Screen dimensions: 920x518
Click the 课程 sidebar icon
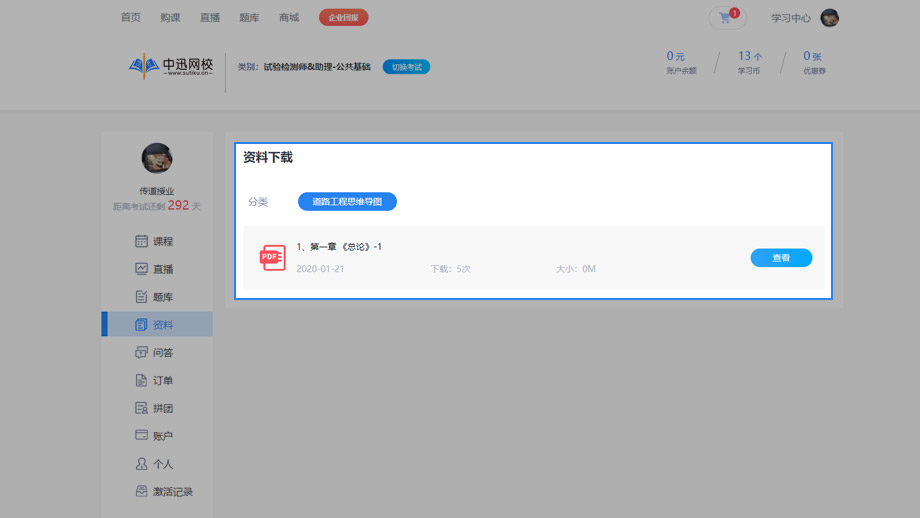(141, 241)
